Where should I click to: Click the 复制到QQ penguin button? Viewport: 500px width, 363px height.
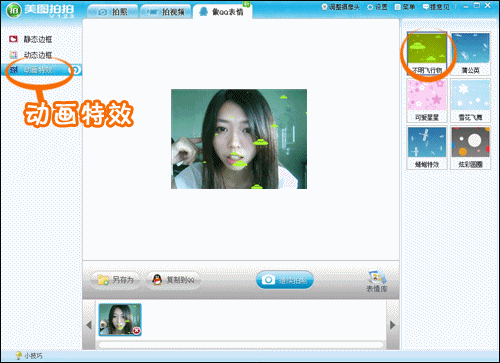pyautogui.click(x=173, y=280)
